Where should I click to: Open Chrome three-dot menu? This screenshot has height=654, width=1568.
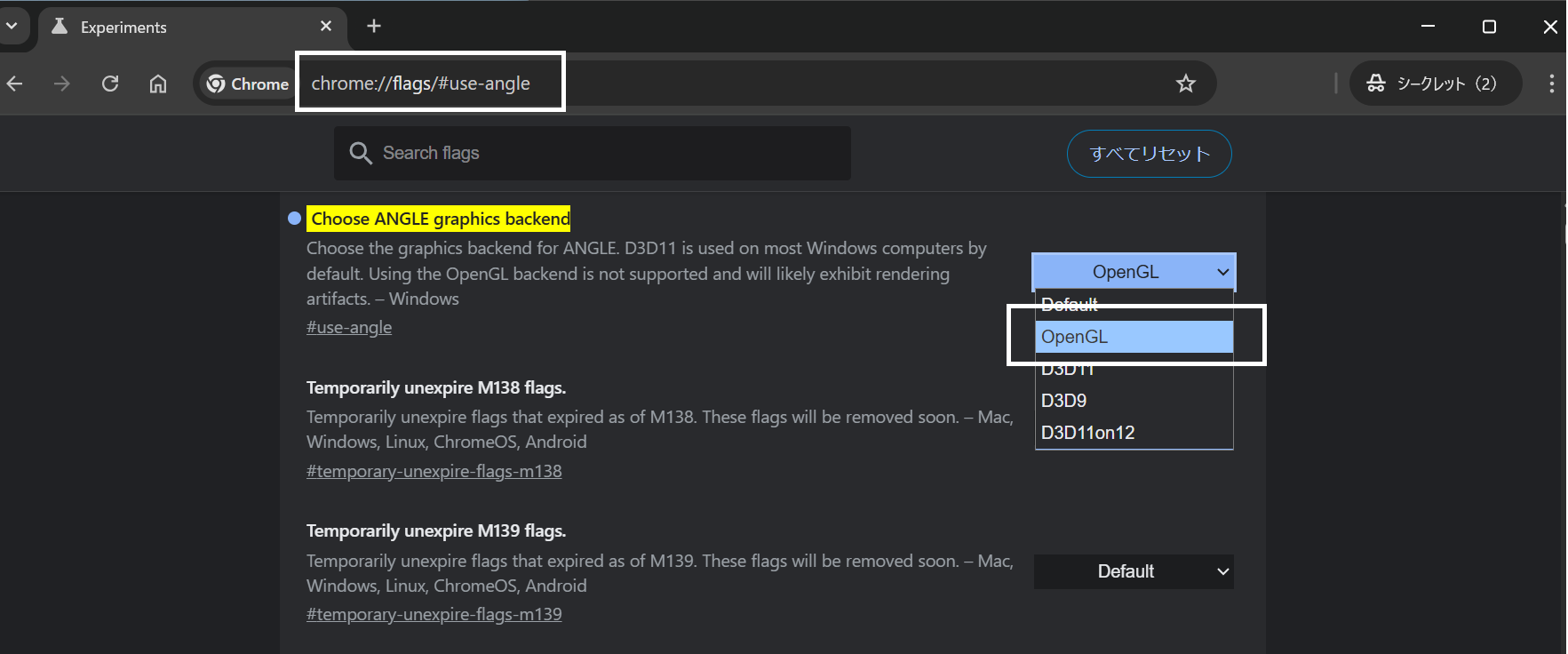point(1551,84)
